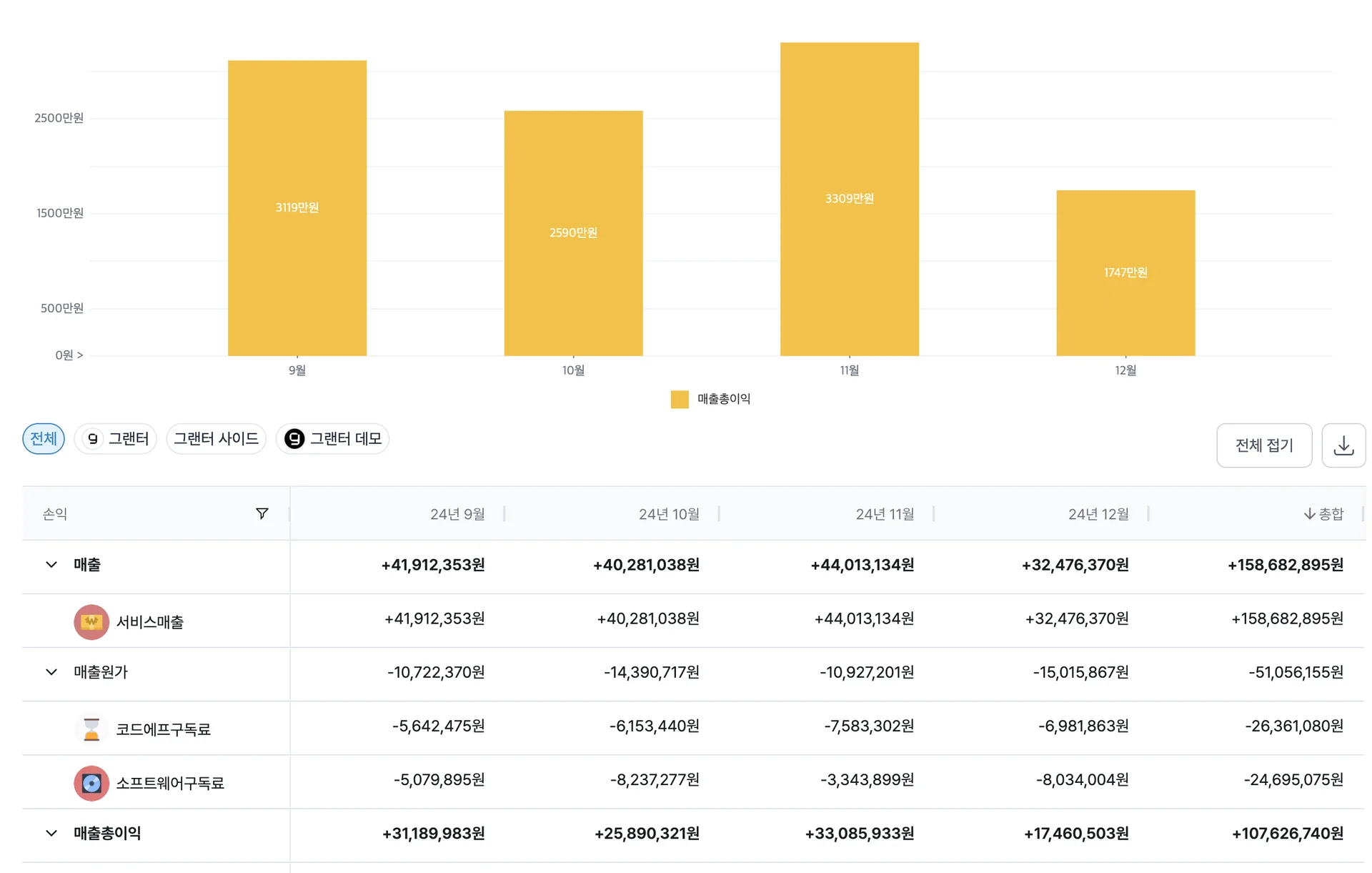Click the 그랜터 logo icon in filter chip

tap(93, 438)
